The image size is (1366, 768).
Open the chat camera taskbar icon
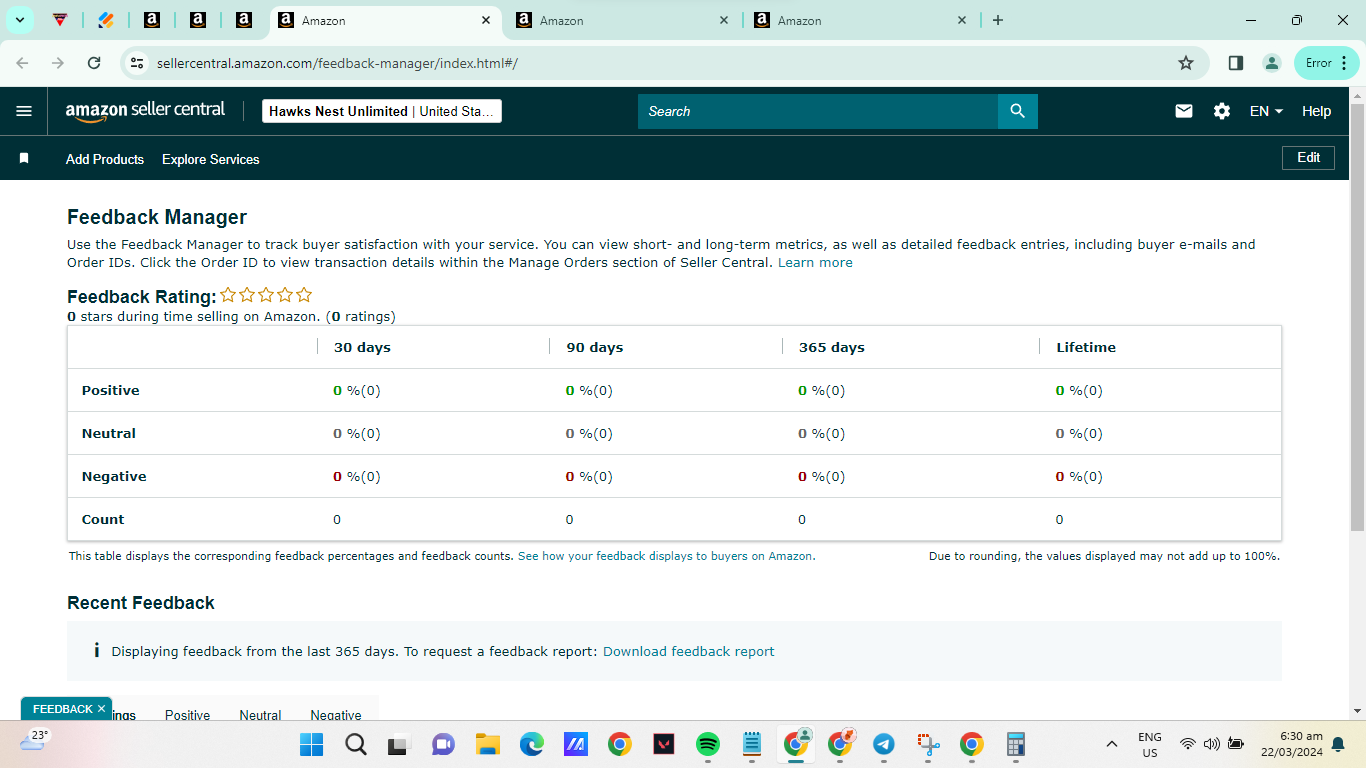click(x=443, y=744)
